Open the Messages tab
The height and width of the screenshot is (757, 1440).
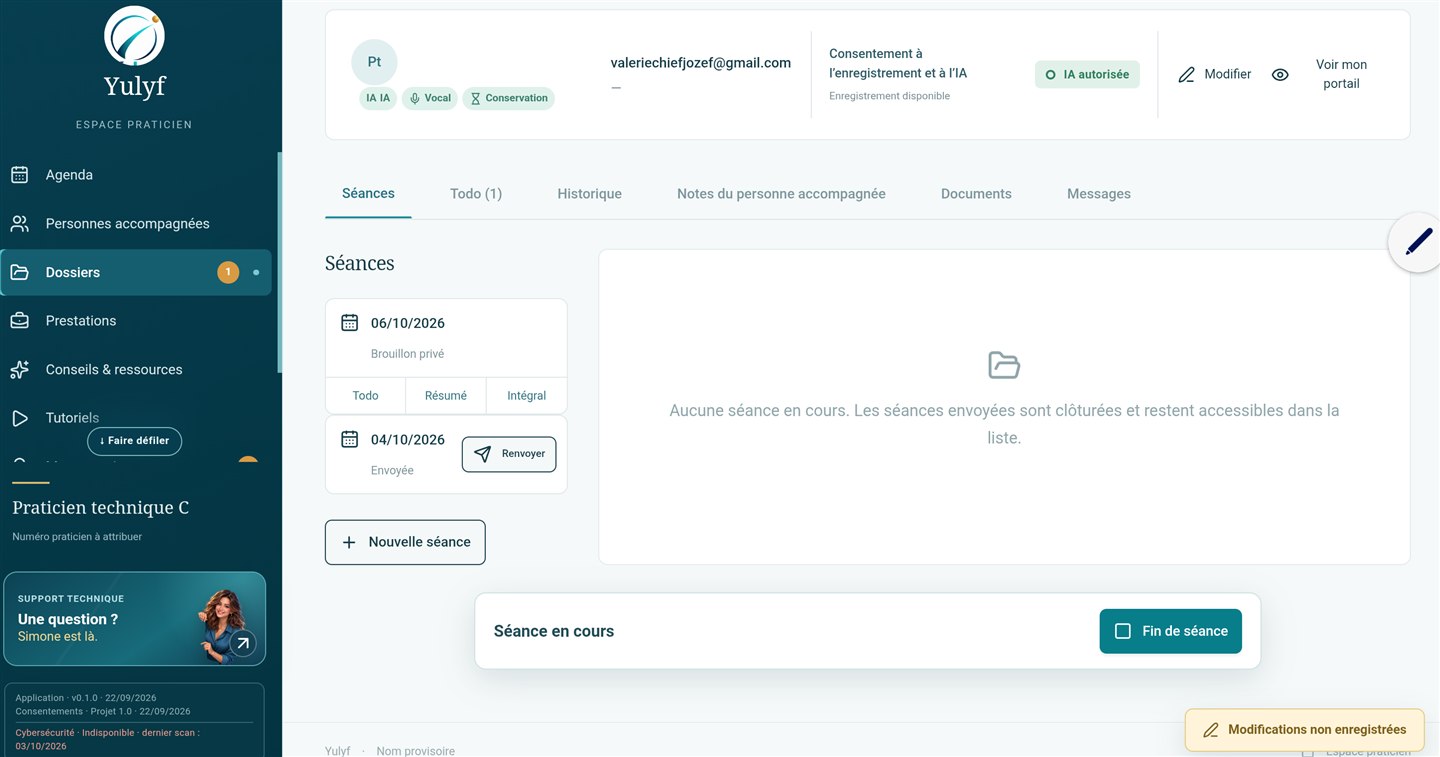point(1099,194)
